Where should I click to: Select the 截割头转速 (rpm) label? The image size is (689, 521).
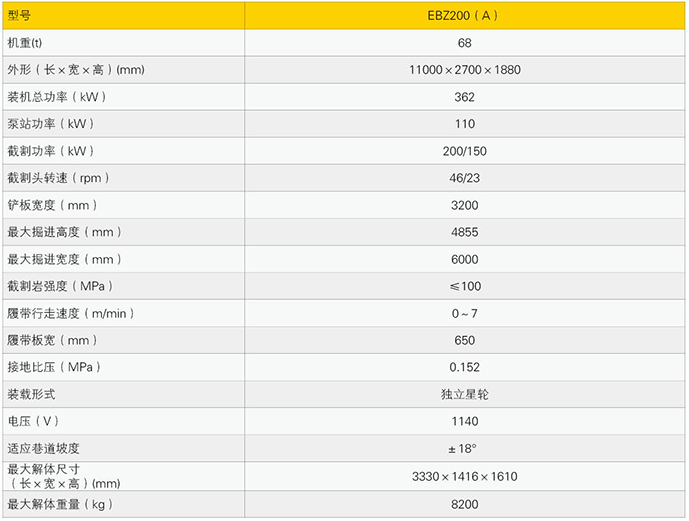point(57,178)
